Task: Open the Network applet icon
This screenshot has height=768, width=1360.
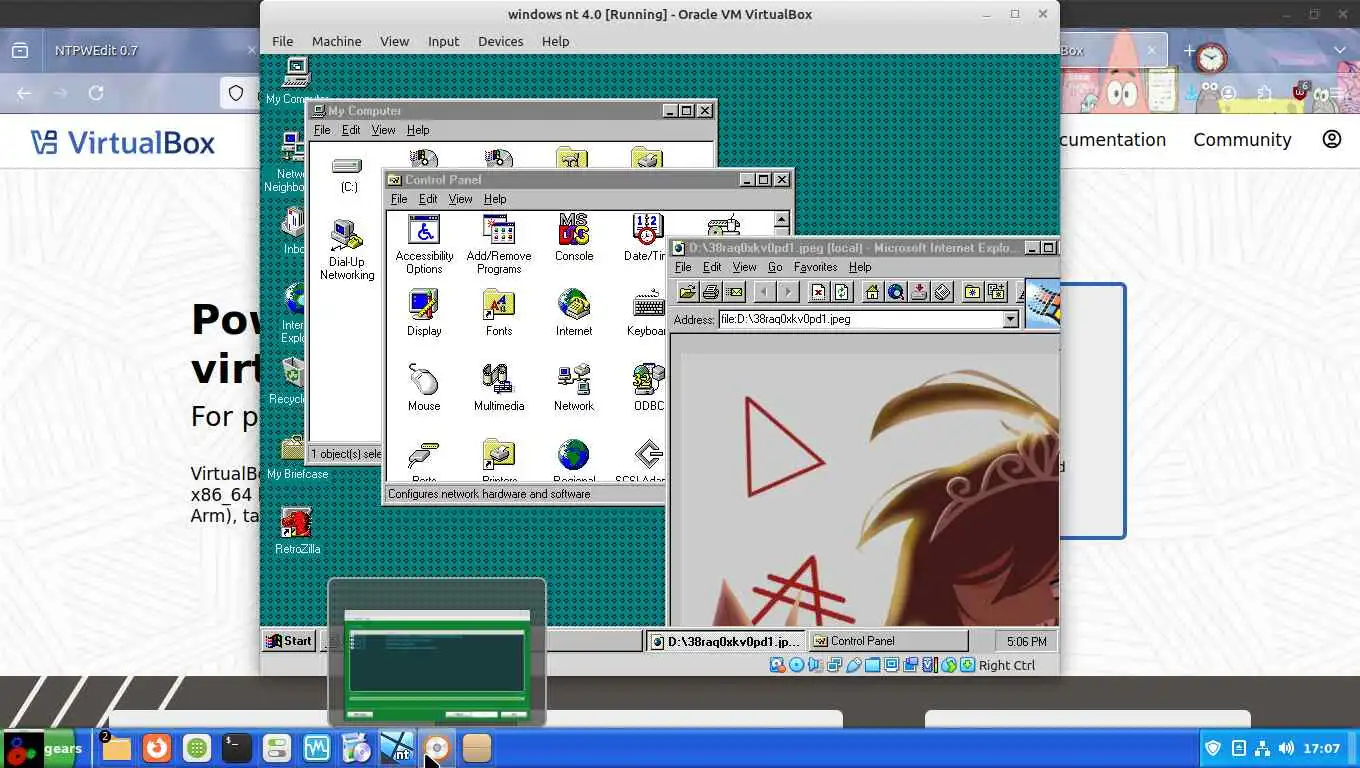Action: (574, 388)
